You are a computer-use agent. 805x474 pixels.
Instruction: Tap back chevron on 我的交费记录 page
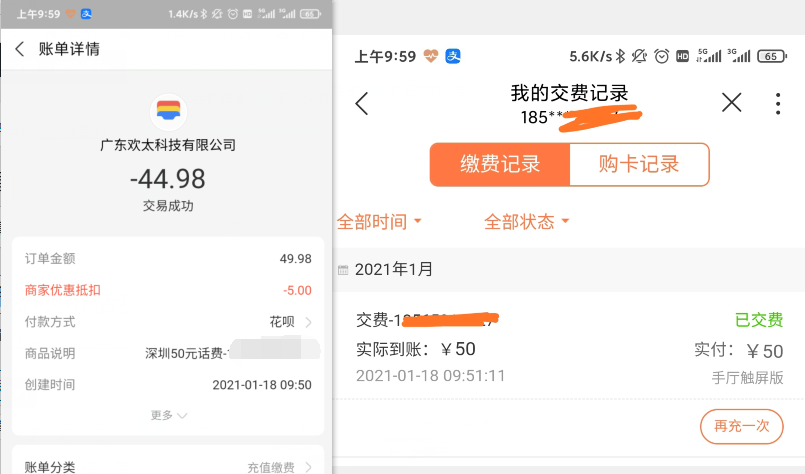362,103
